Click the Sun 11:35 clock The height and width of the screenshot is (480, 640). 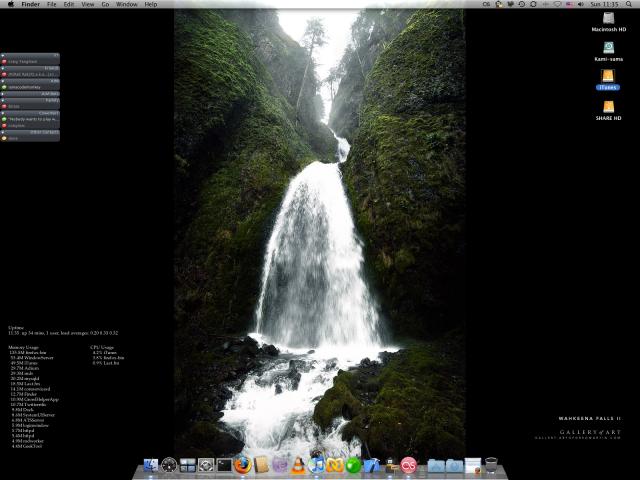click(604, 4)
